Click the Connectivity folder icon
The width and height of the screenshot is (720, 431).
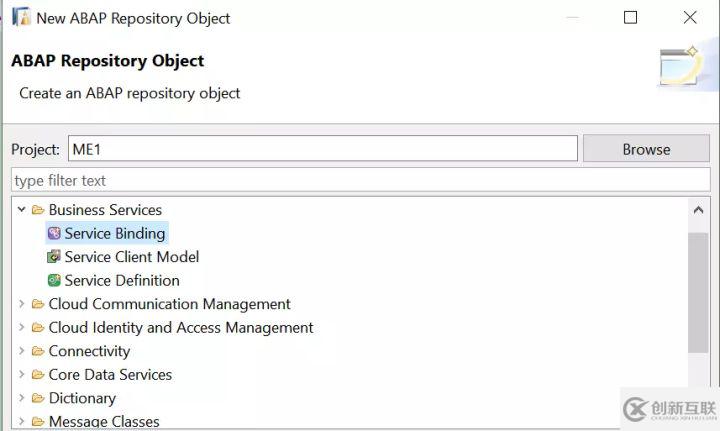click(38, 351)
